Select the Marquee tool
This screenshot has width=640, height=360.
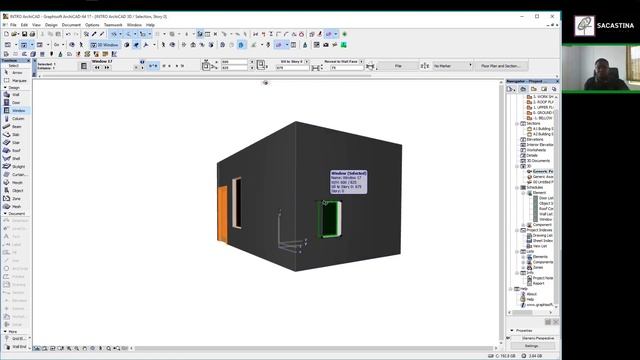(x=15, y=80)
